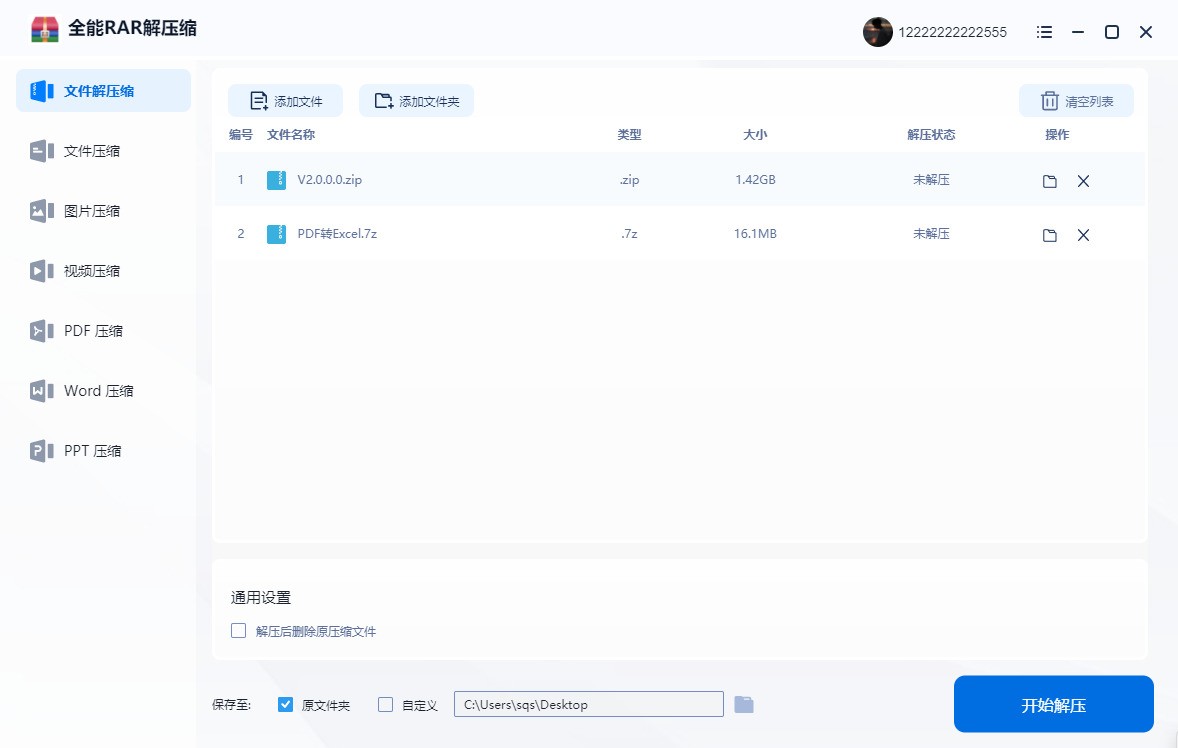The width and height of the screenshot is (1178, 748).
Task: Click the save path input field
Action: [588, 705]
